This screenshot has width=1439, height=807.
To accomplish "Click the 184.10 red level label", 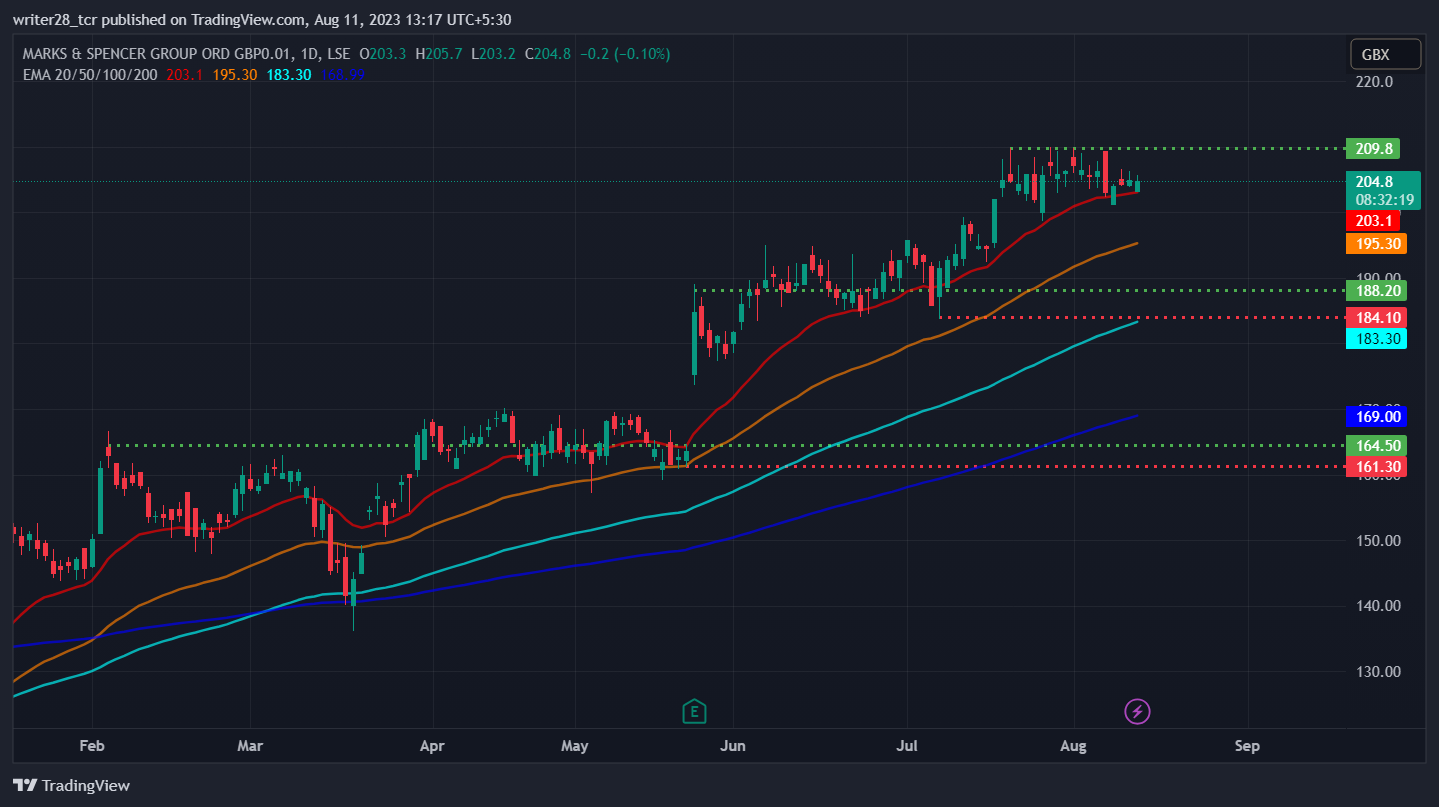I will pyautogui.click(x=1376, y=317).
